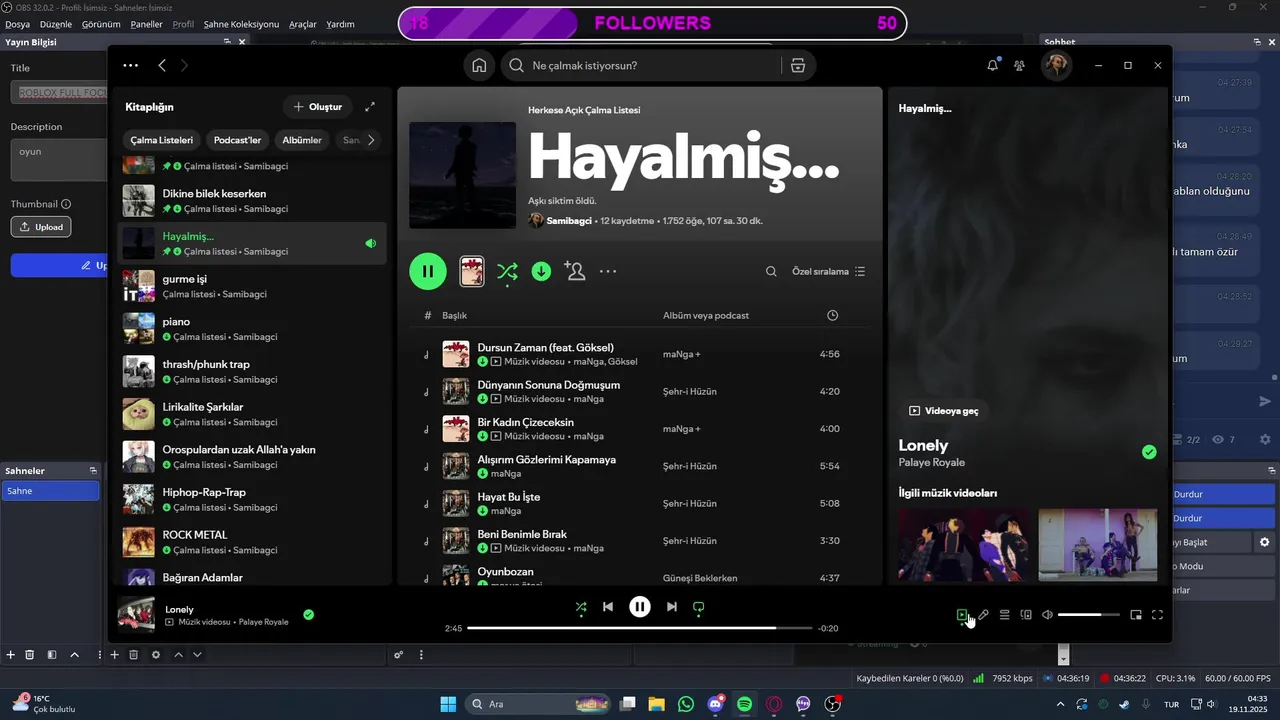This screenshot has height=720, width=1280.
Task: Open Discord from the Windows taskbar
Action: point(715,704)
